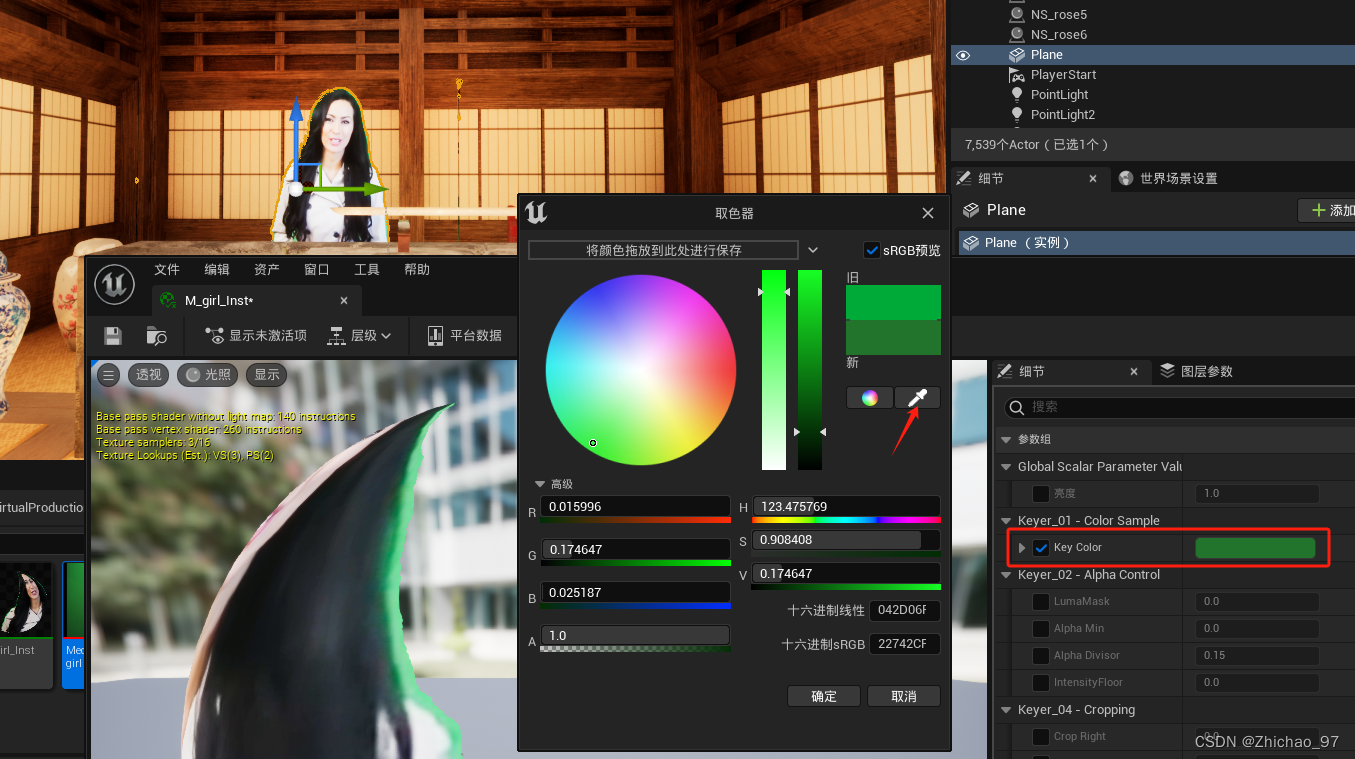Click the NS_rose6 actor icon in outliner

tap(1017, 35)
